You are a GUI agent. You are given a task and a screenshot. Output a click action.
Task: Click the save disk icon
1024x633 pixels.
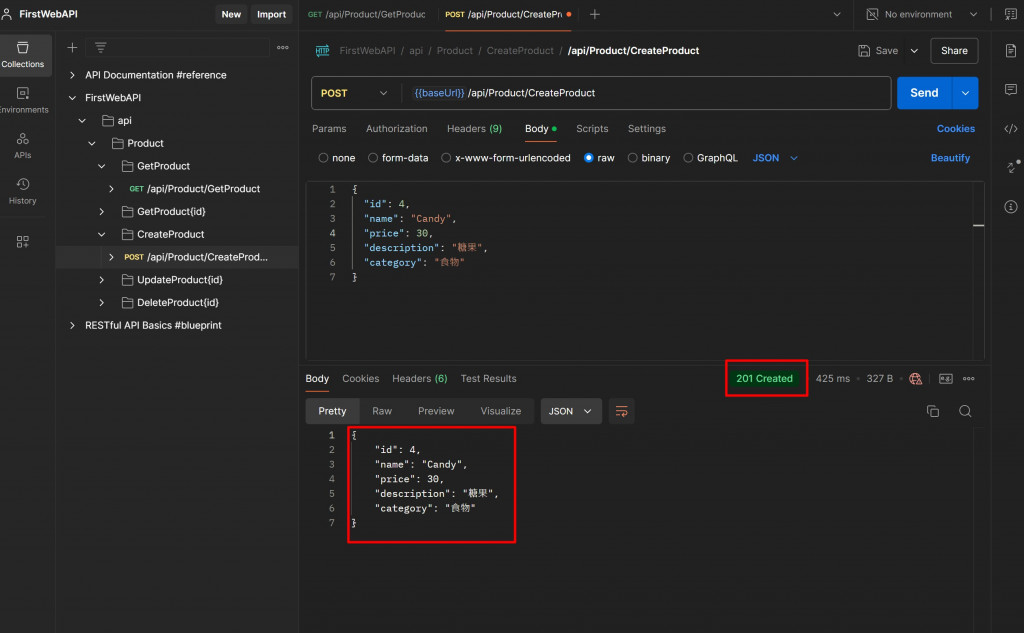pyautogui.click(x=864, y=51)
